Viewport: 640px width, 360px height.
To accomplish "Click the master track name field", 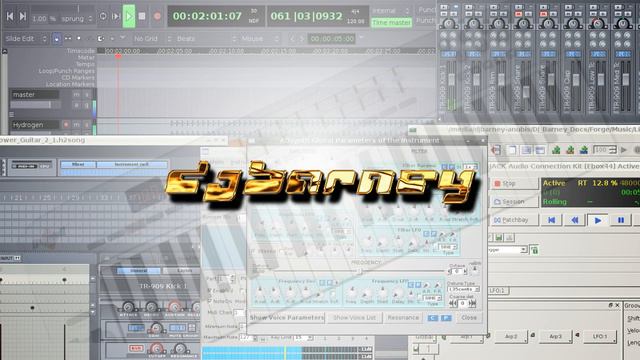I will point(35,95).
